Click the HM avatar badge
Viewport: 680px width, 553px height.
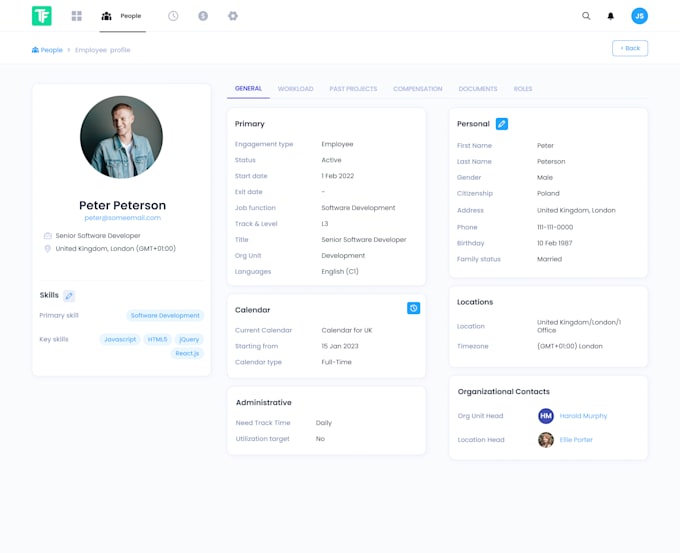pyautogui.click(x=546, y=416)
